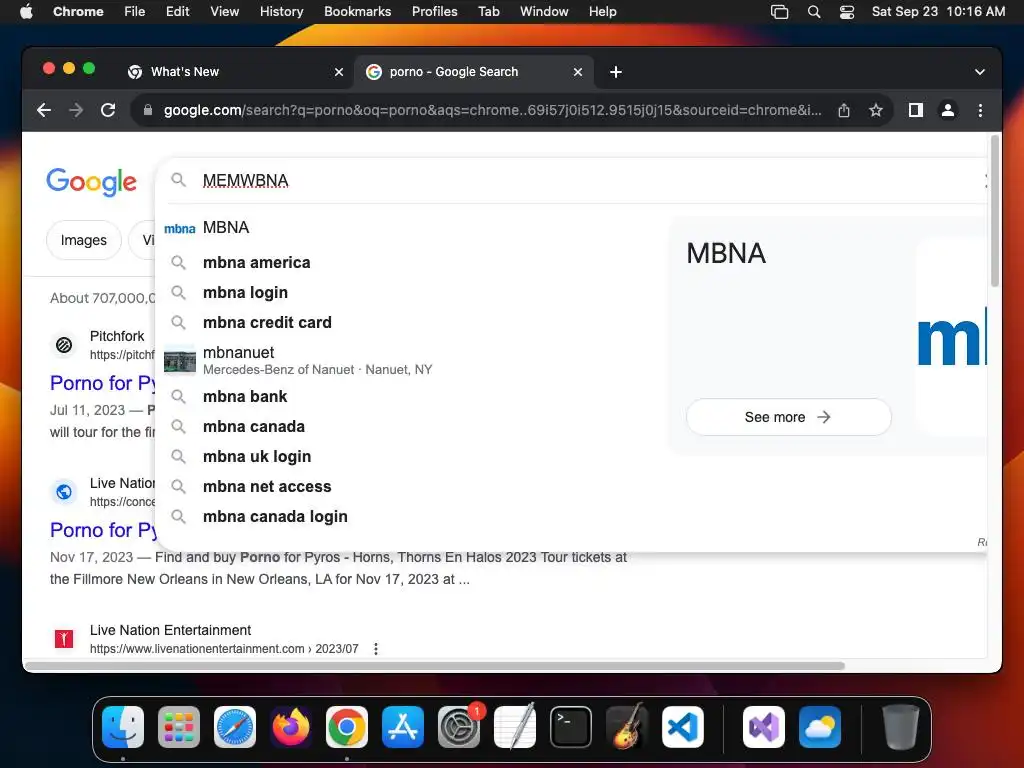The width and height of the screenshot is (1024, 768).
Task: Click the horizontal page scrollbar
Action: coord(435,666)
